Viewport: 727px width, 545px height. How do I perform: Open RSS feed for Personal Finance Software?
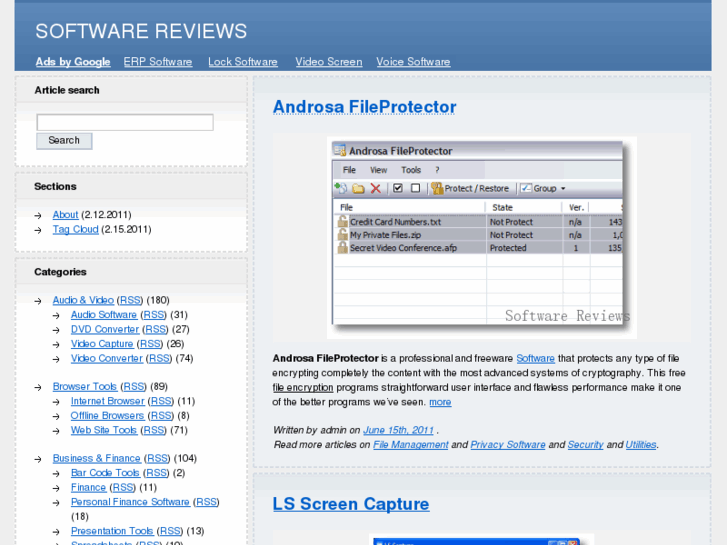206,502
